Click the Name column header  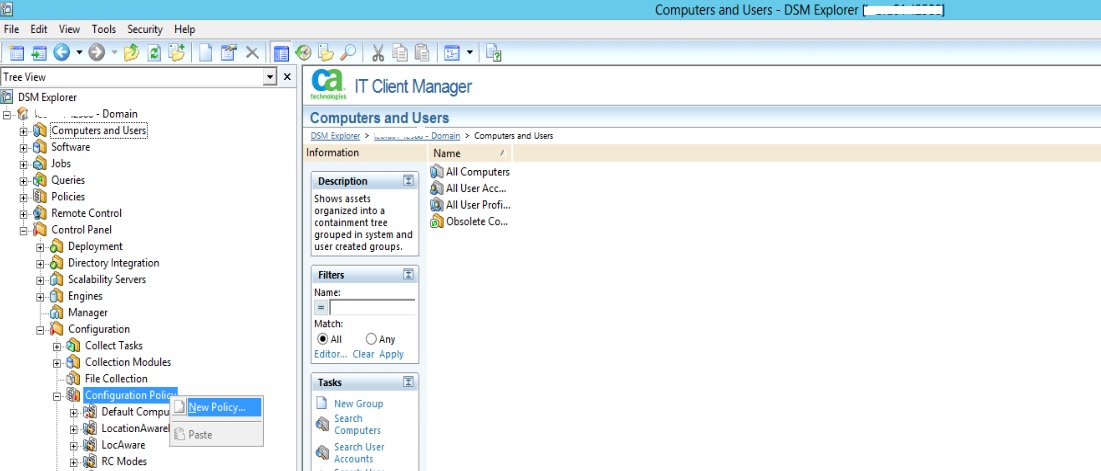coord(470,153)
